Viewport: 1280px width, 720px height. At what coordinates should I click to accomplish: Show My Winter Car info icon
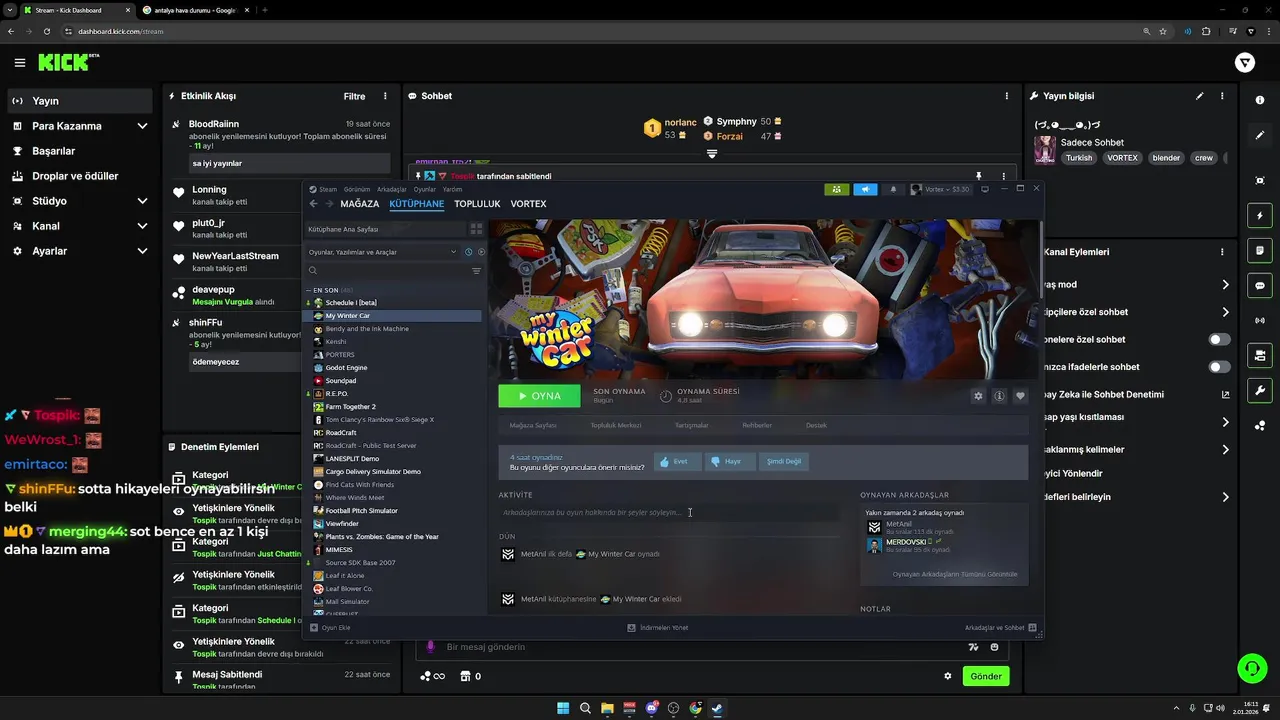[x=999, y=396]
